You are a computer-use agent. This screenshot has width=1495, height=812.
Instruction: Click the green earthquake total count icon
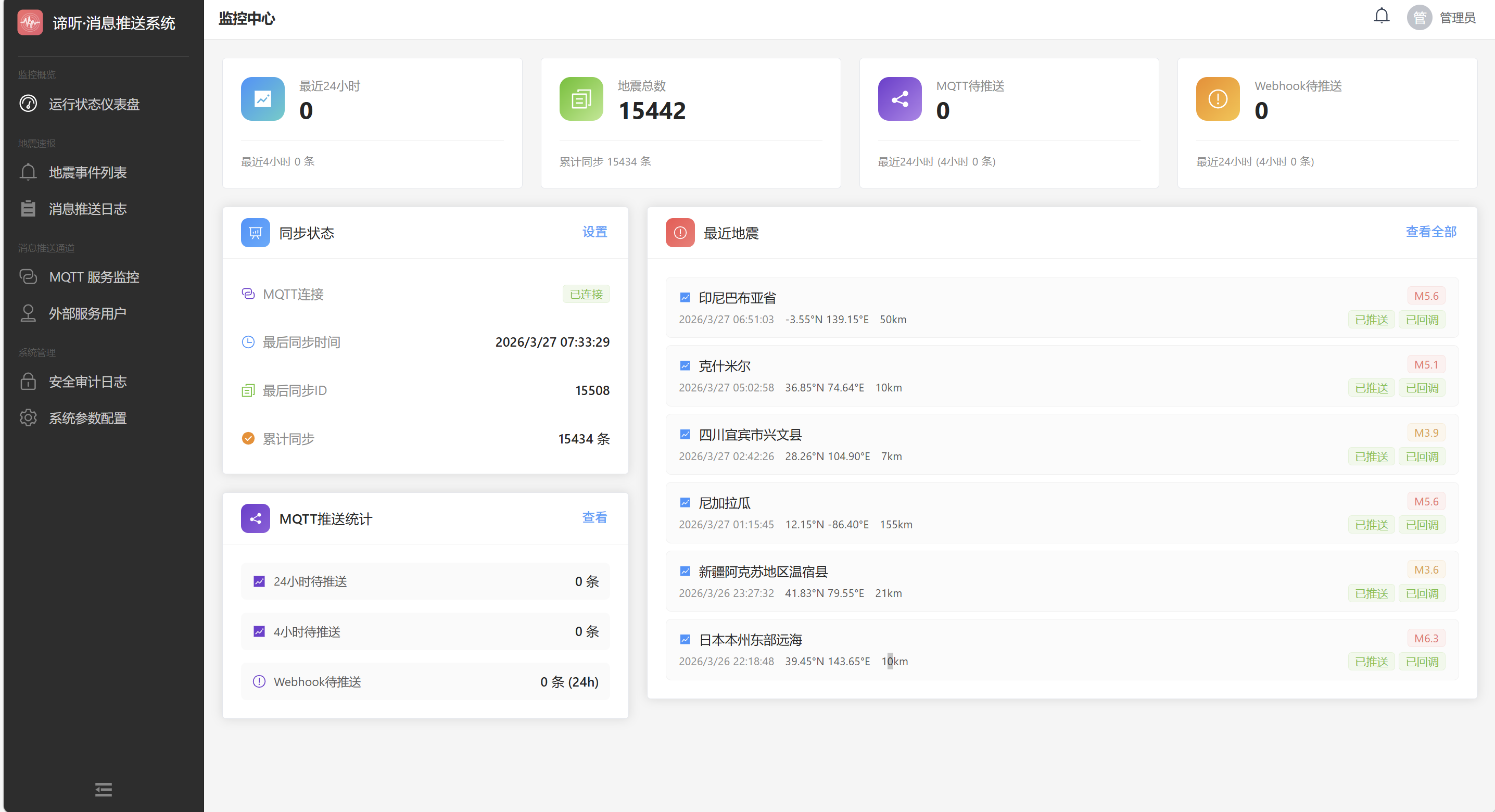(x=581, y=99)
